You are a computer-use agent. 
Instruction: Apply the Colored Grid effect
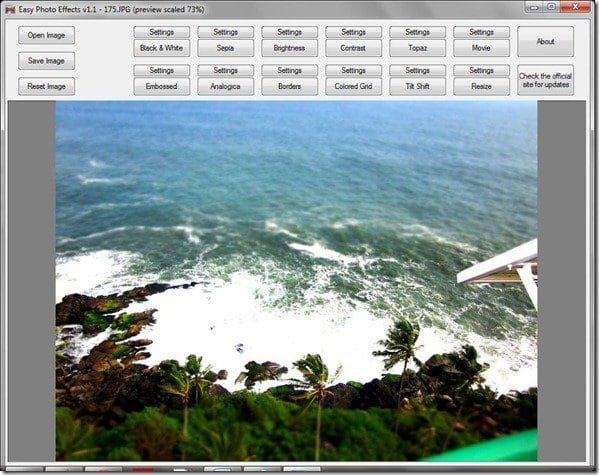click(x=353, y=86)
